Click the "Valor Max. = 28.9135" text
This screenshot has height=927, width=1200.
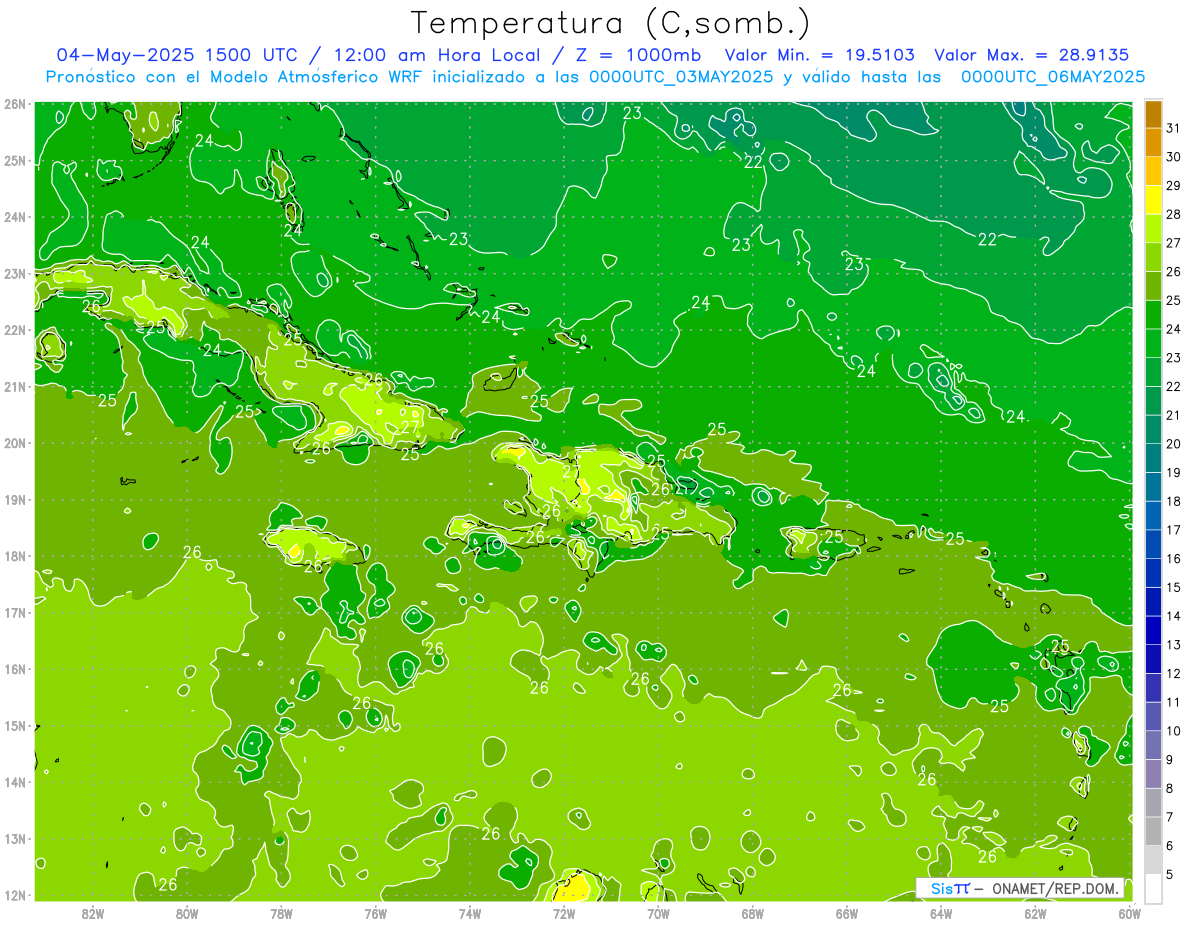click(x=1033, y=55)
